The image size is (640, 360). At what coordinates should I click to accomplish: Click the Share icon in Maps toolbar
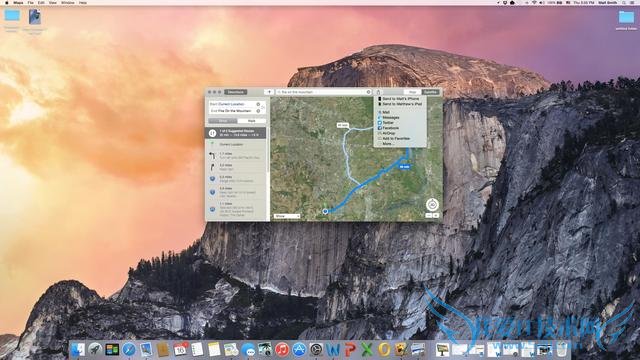point(378,92)
